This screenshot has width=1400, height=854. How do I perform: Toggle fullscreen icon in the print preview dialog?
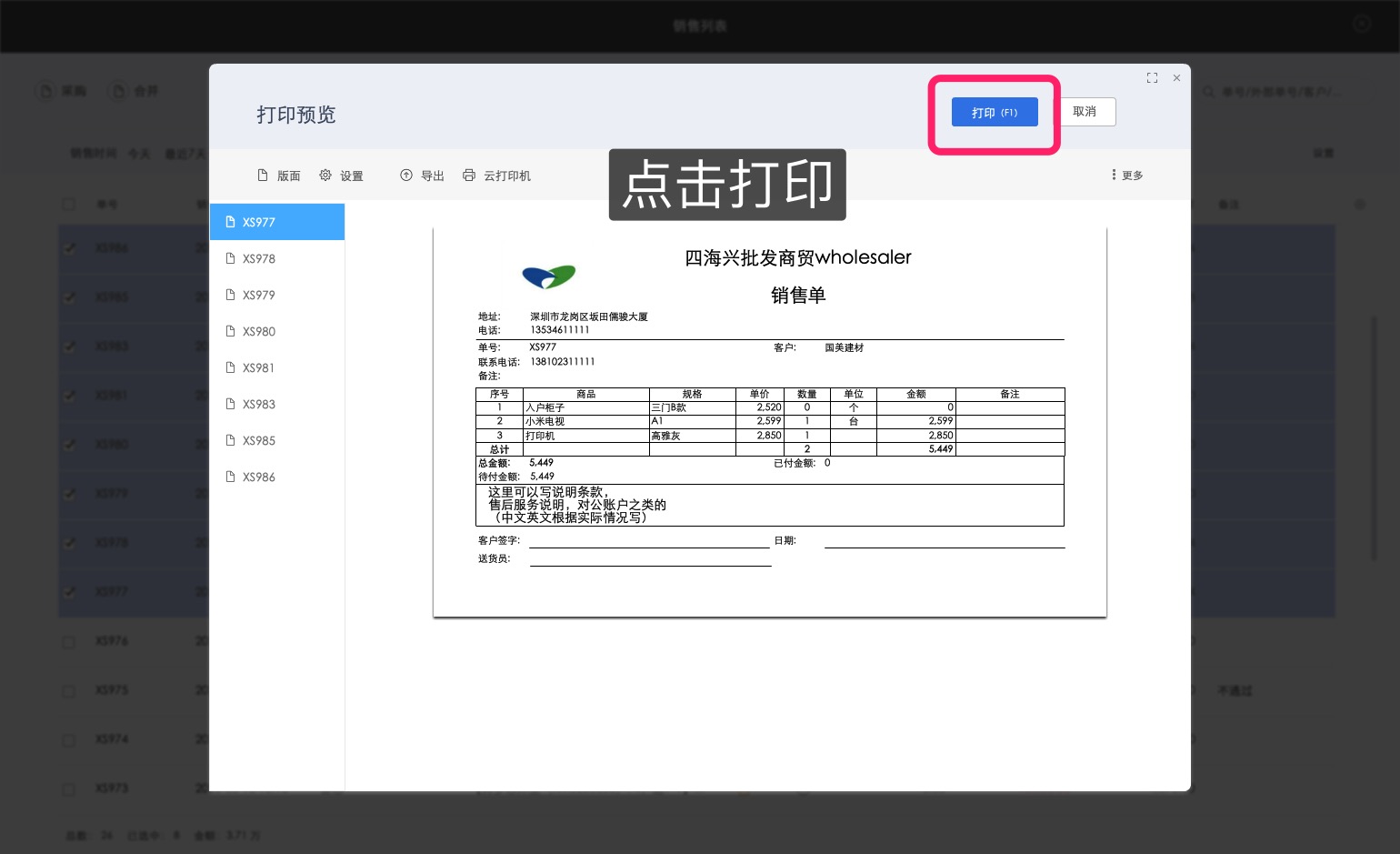click(x=1152, y=78)
